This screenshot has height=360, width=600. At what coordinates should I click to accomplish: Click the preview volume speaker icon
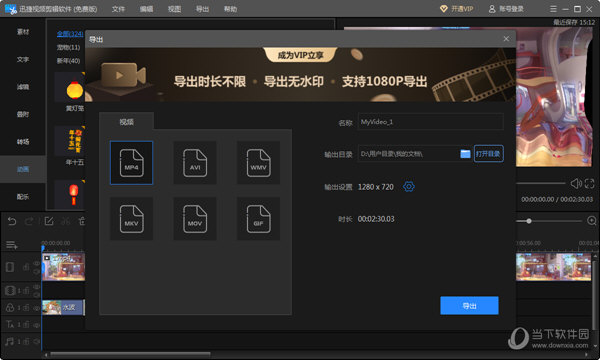[x=576, y=184]
